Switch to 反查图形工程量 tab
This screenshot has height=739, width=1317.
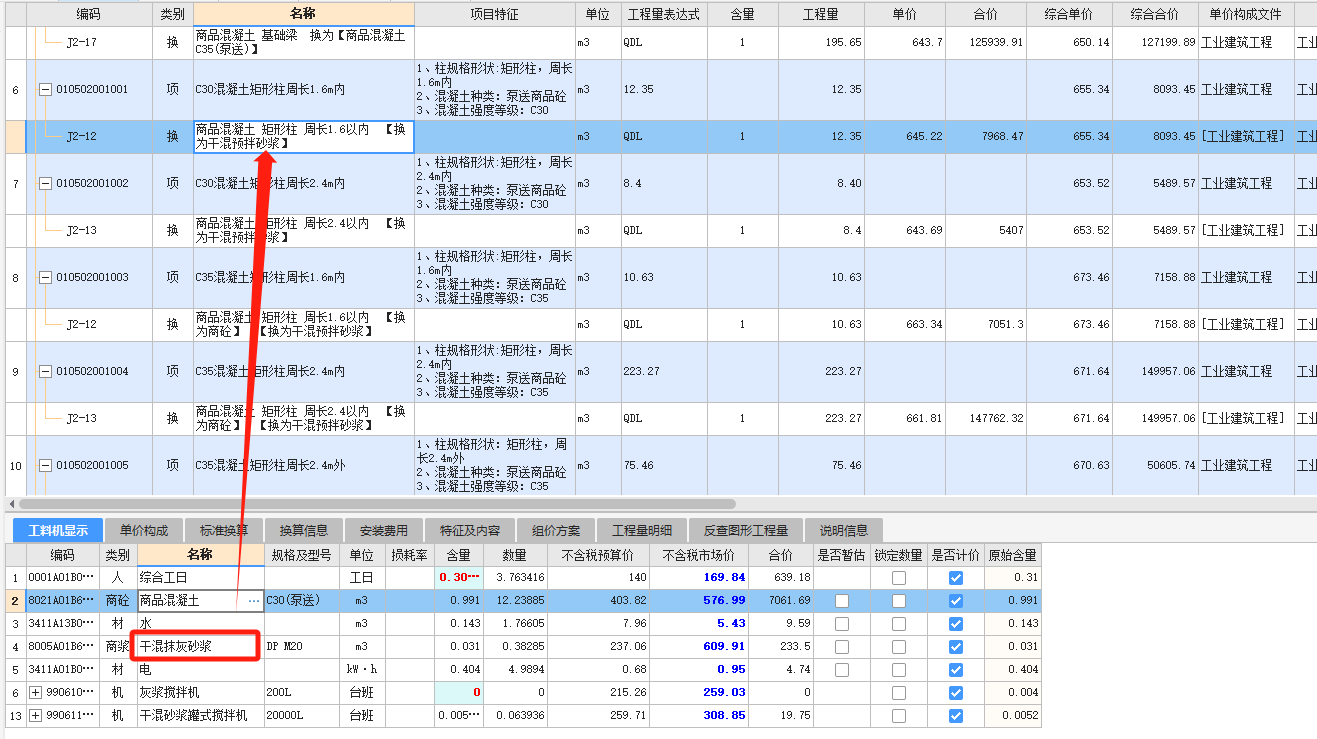pos(746,531)
